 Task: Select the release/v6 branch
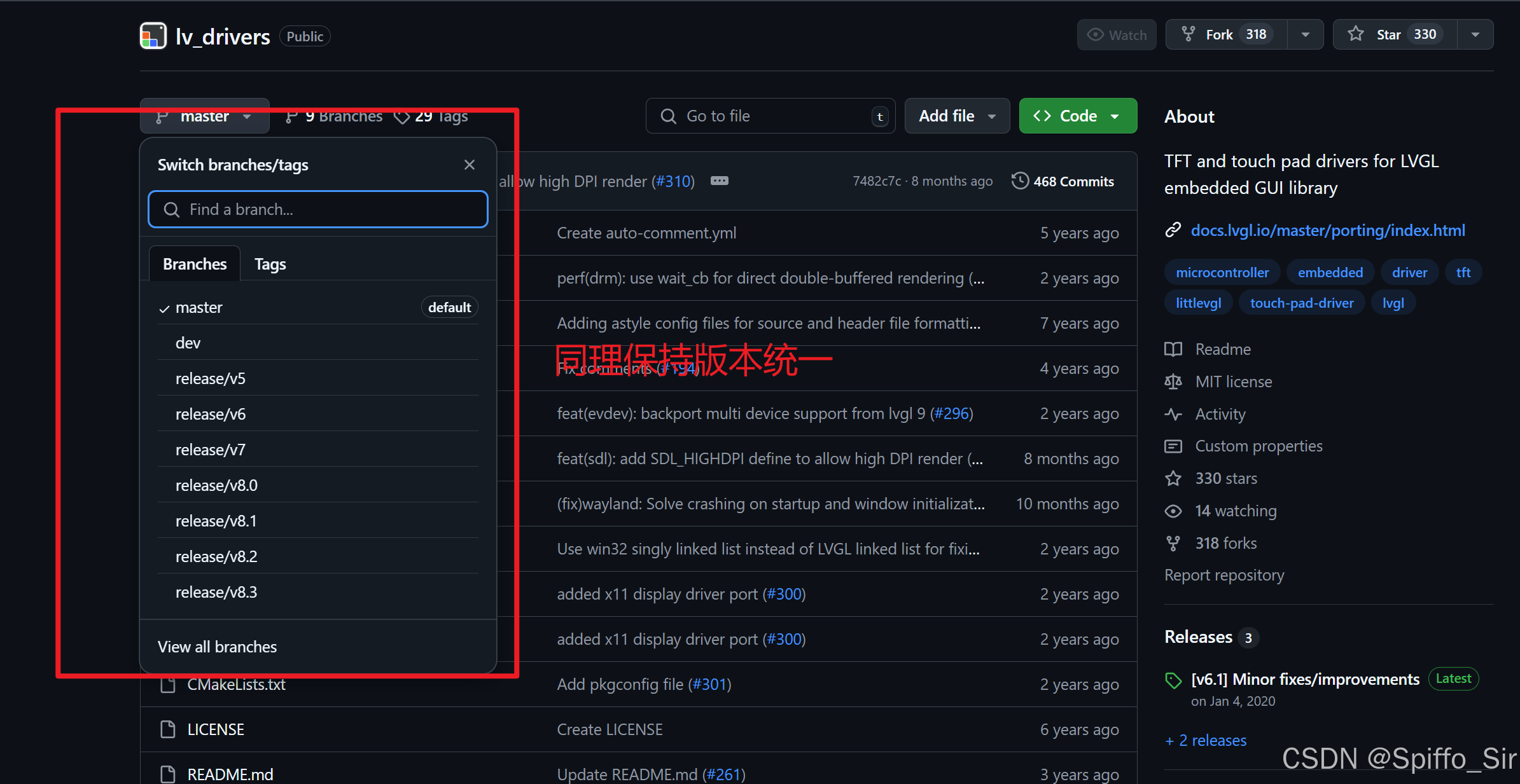318,414
